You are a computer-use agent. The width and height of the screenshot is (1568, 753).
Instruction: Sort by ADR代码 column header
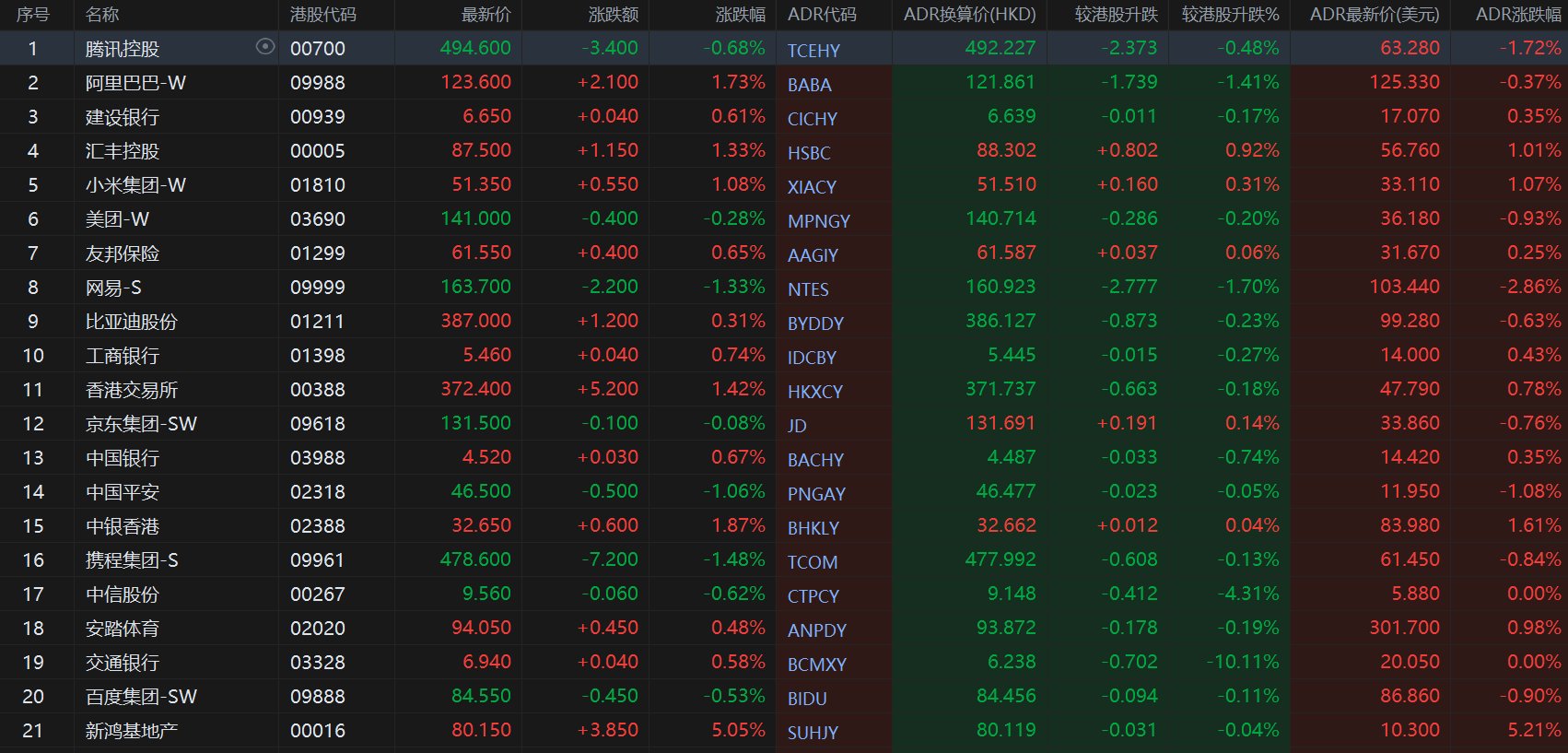pyautogui.click(x=822, y=15)
